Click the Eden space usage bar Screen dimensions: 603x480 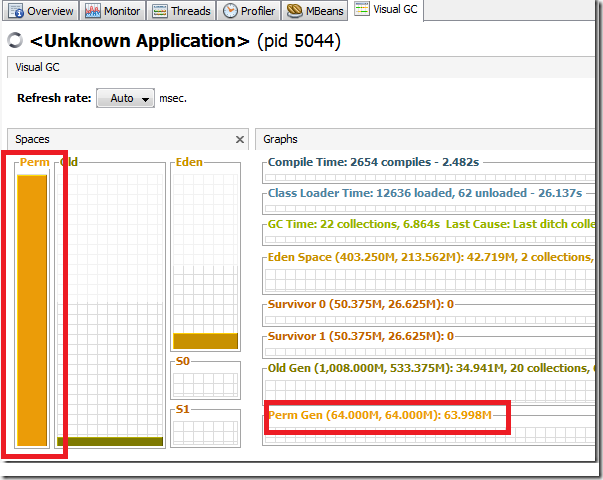[205, 341]
